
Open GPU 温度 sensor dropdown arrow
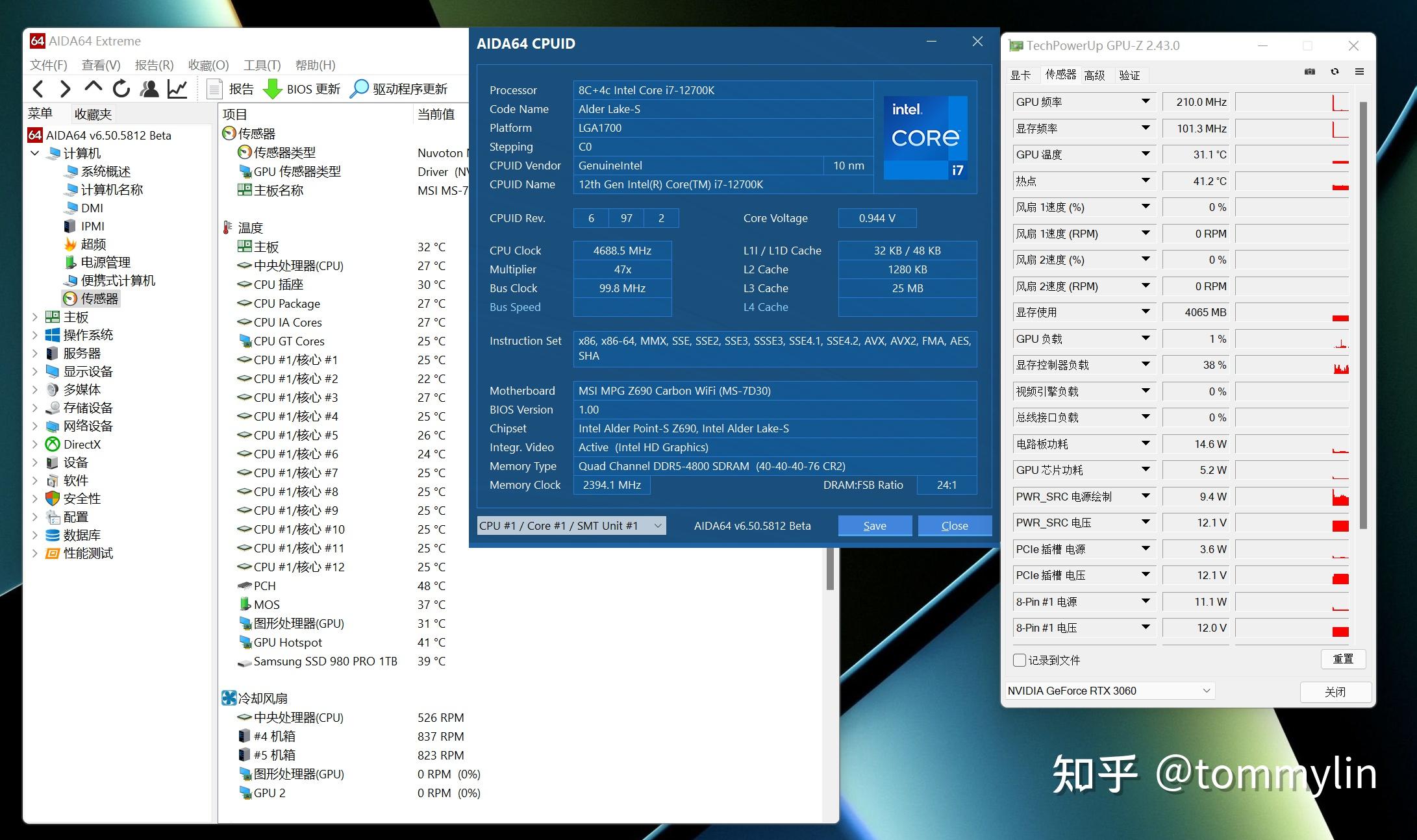(1146, 154)
